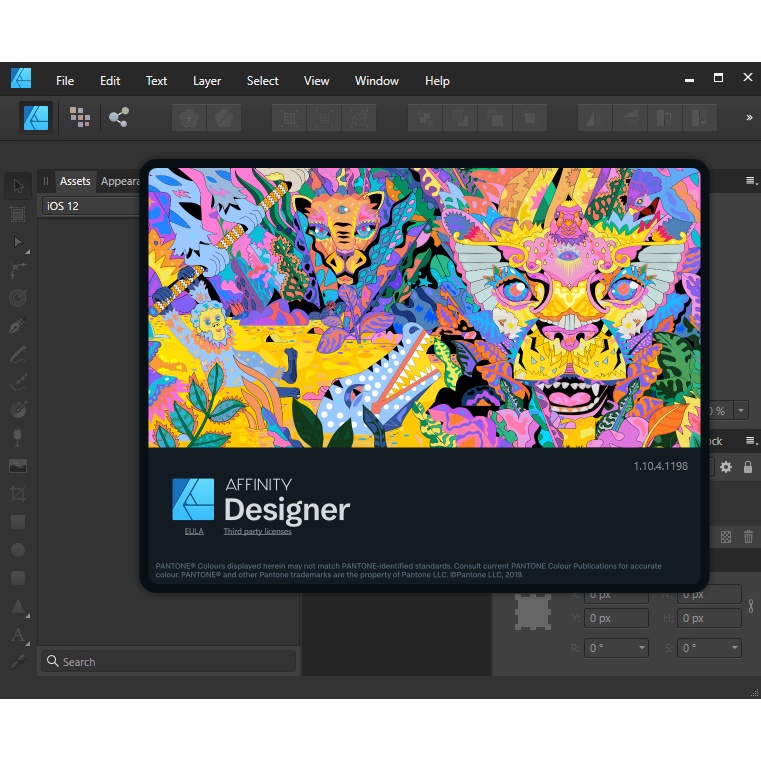Select the Node tool
This screenshot has height=761, width=761.
(18, 242)
